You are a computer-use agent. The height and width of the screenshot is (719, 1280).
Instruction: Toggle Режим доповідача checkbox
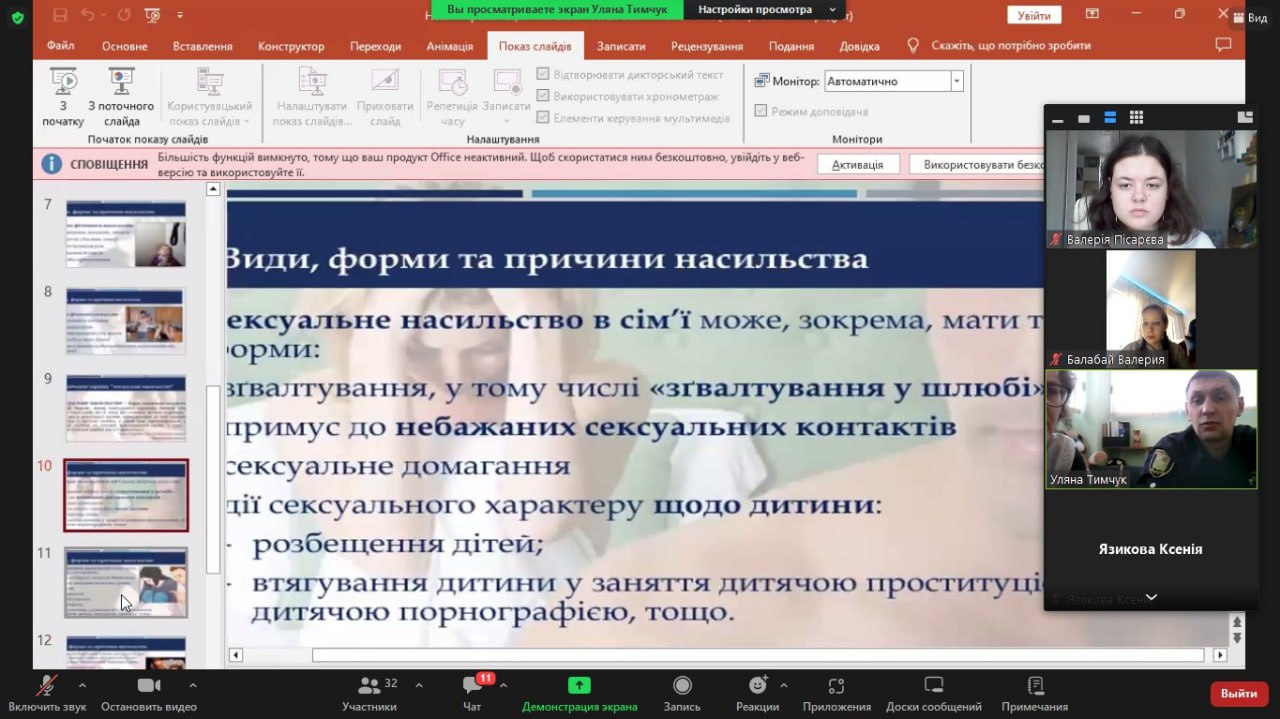[761, 111]
